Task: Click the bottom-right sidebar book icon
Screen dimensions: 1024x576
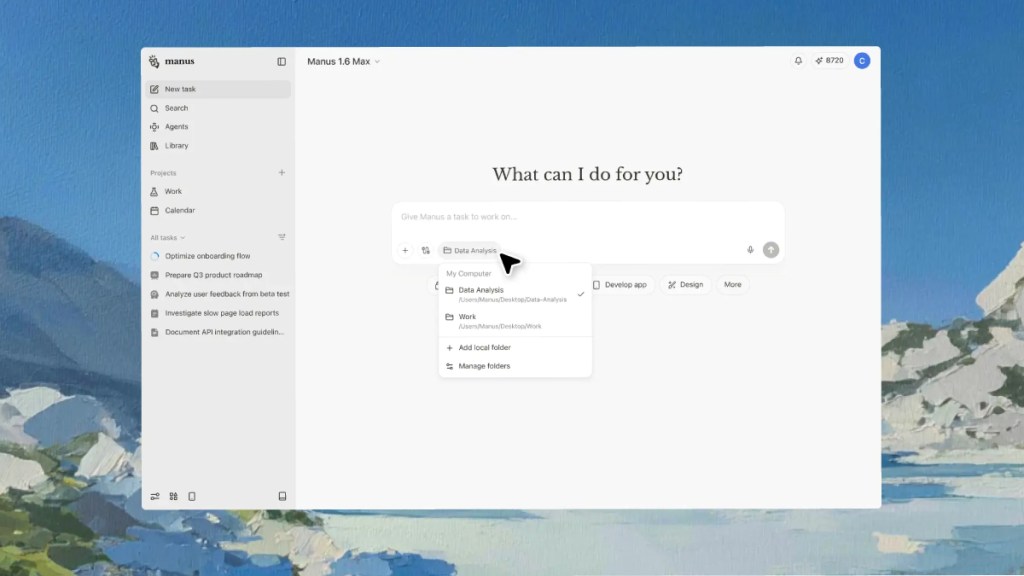Action: (x=282, y=496)
